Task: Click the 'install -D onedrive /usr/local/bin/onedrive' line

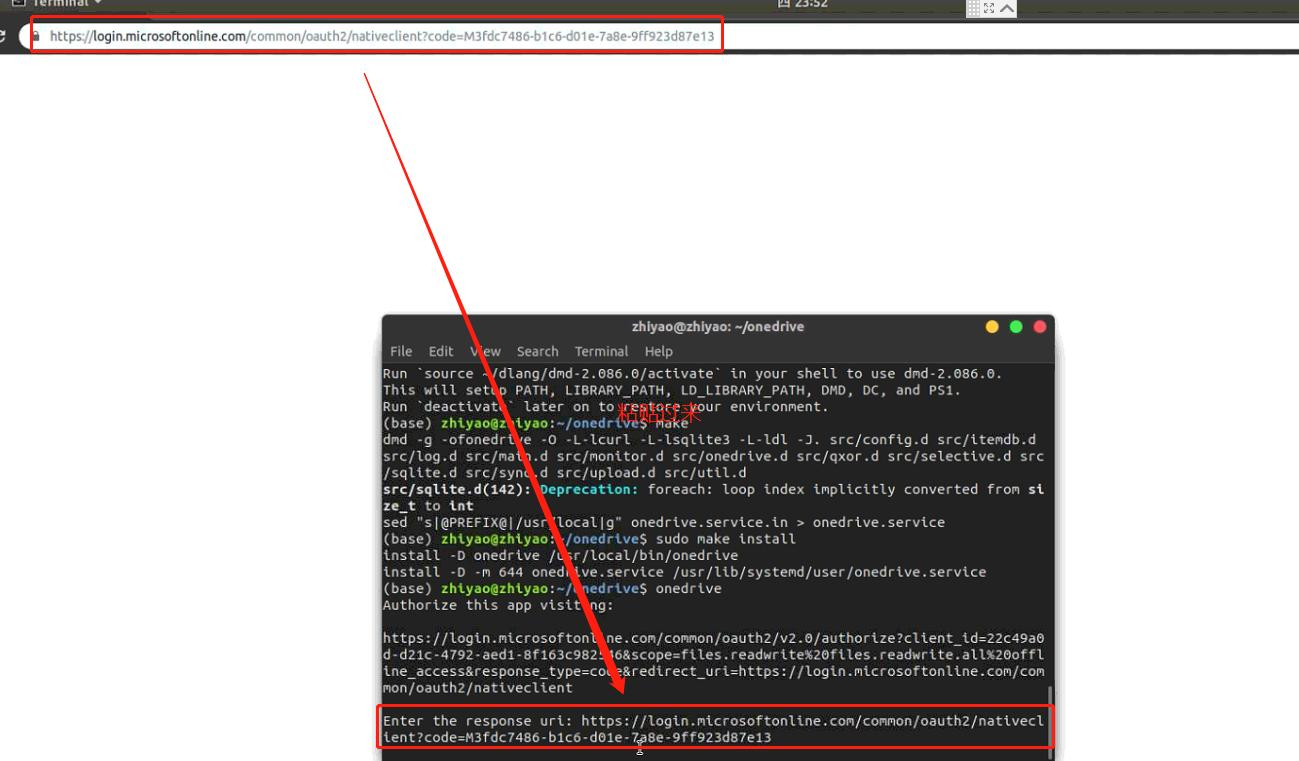Action: coord(560,555)
